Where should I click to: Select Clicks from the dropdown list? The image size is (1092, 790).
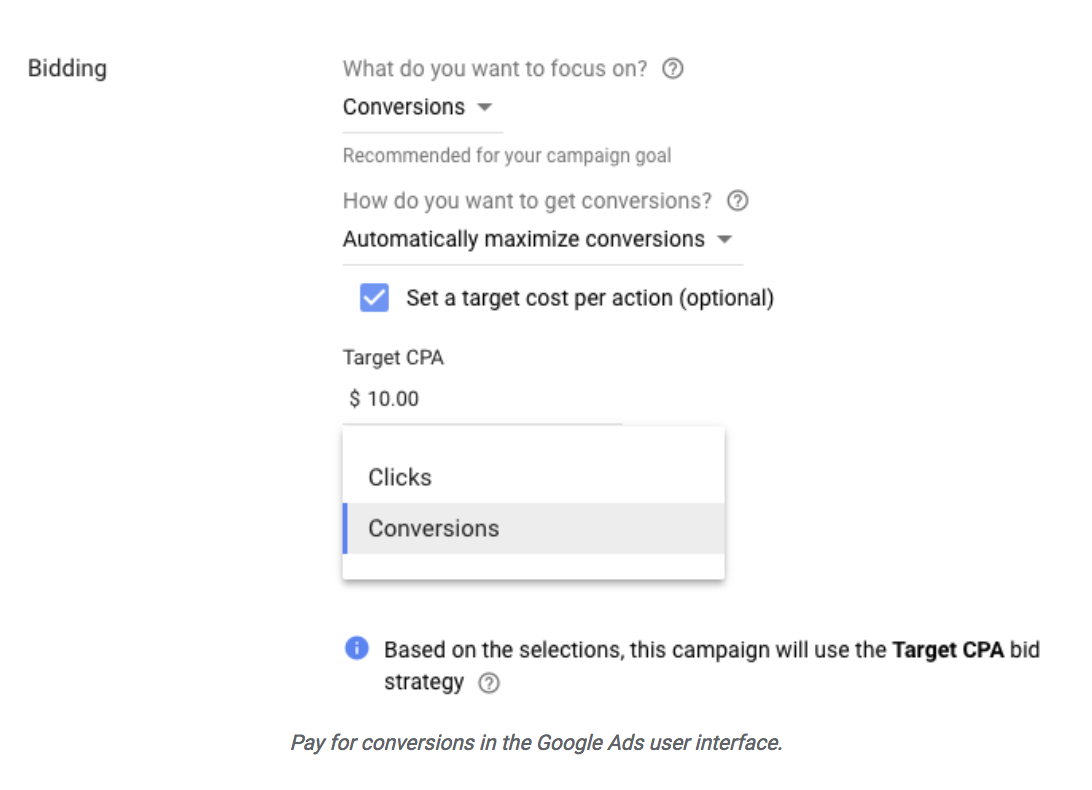tap(400, 477)
